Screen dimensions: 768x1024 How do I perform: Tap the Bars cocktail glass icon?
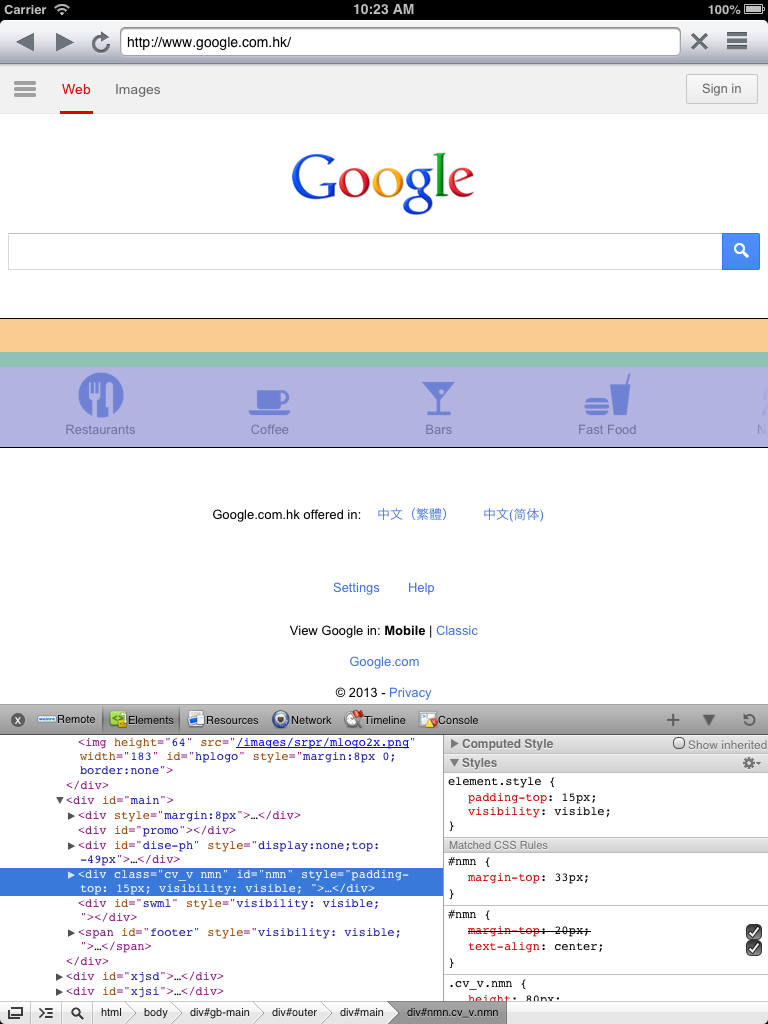[x=438, y=398]
